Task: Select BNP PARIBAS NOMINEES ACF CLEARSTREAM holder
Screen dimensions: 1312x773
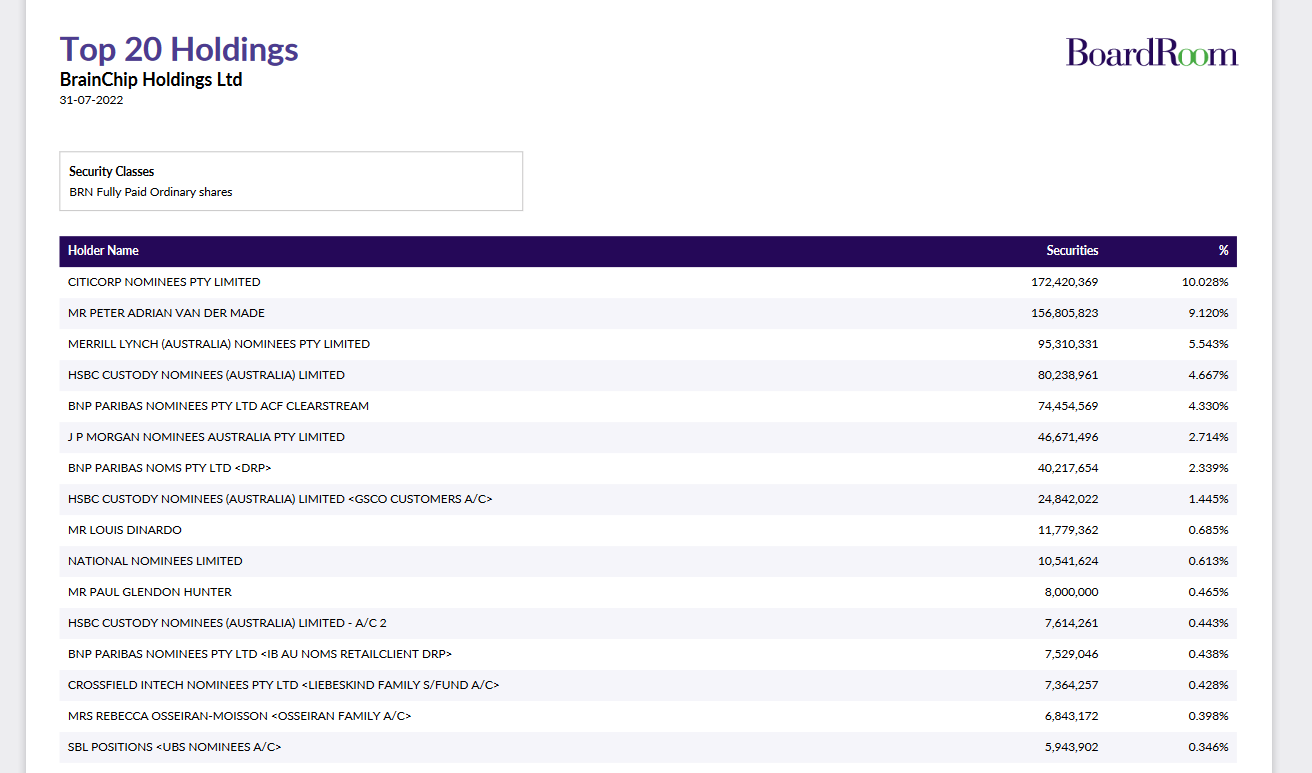Action: pos(218,406)
